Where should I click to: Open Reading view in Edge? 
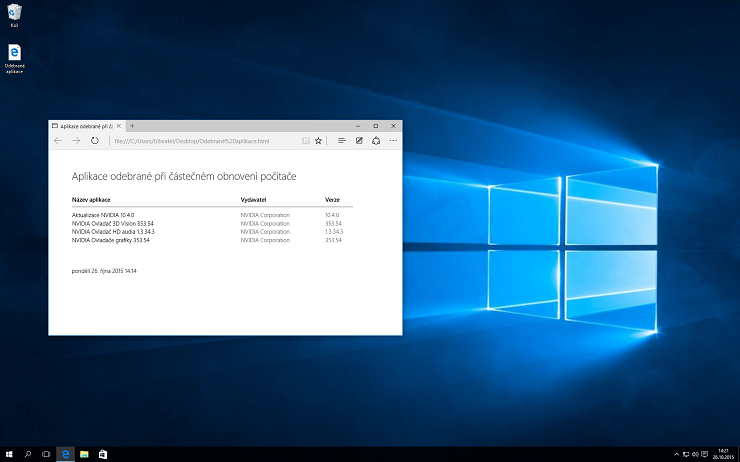pyautogui.click(x=306, y=141)
